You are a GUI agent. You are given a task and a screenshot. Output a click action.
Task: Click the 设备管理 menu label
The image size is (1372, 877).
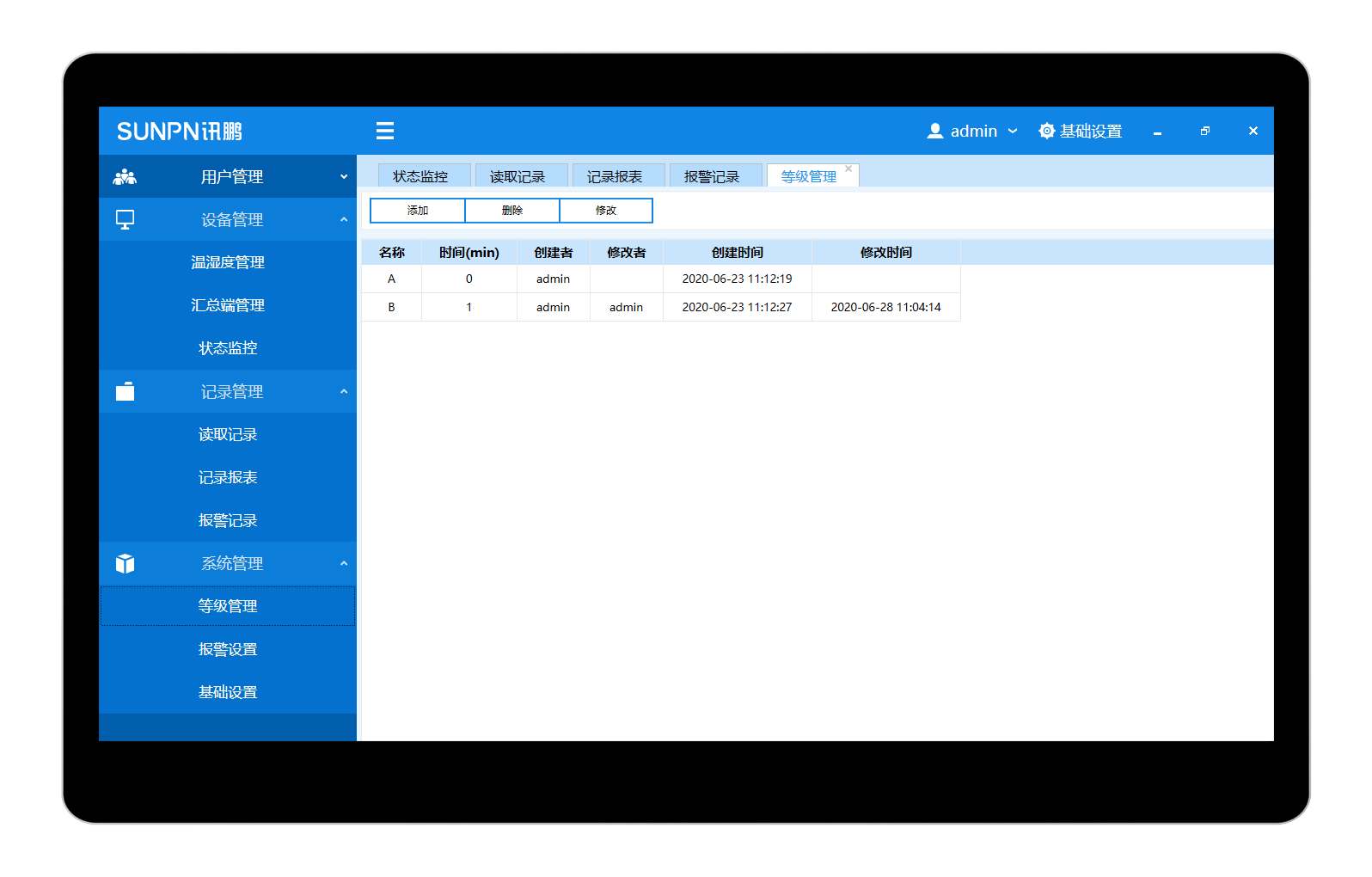[232, 220]
